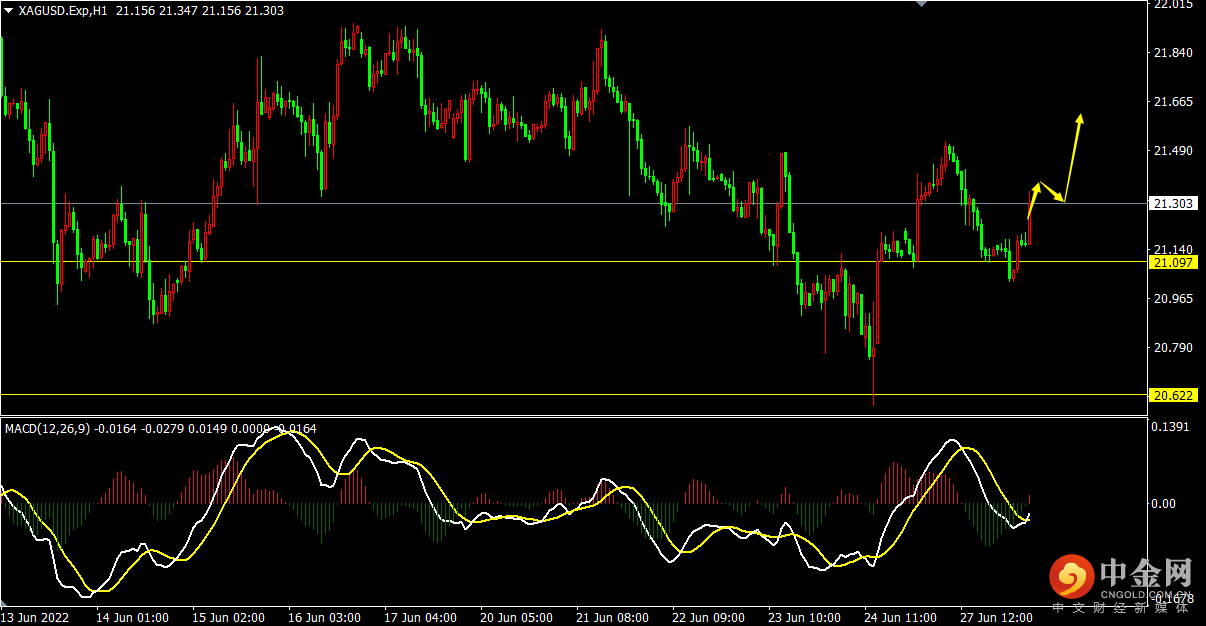Click the 27 Jun 12:00 time label
This screenshot has width=1206, height=626.
coord(997,617)
